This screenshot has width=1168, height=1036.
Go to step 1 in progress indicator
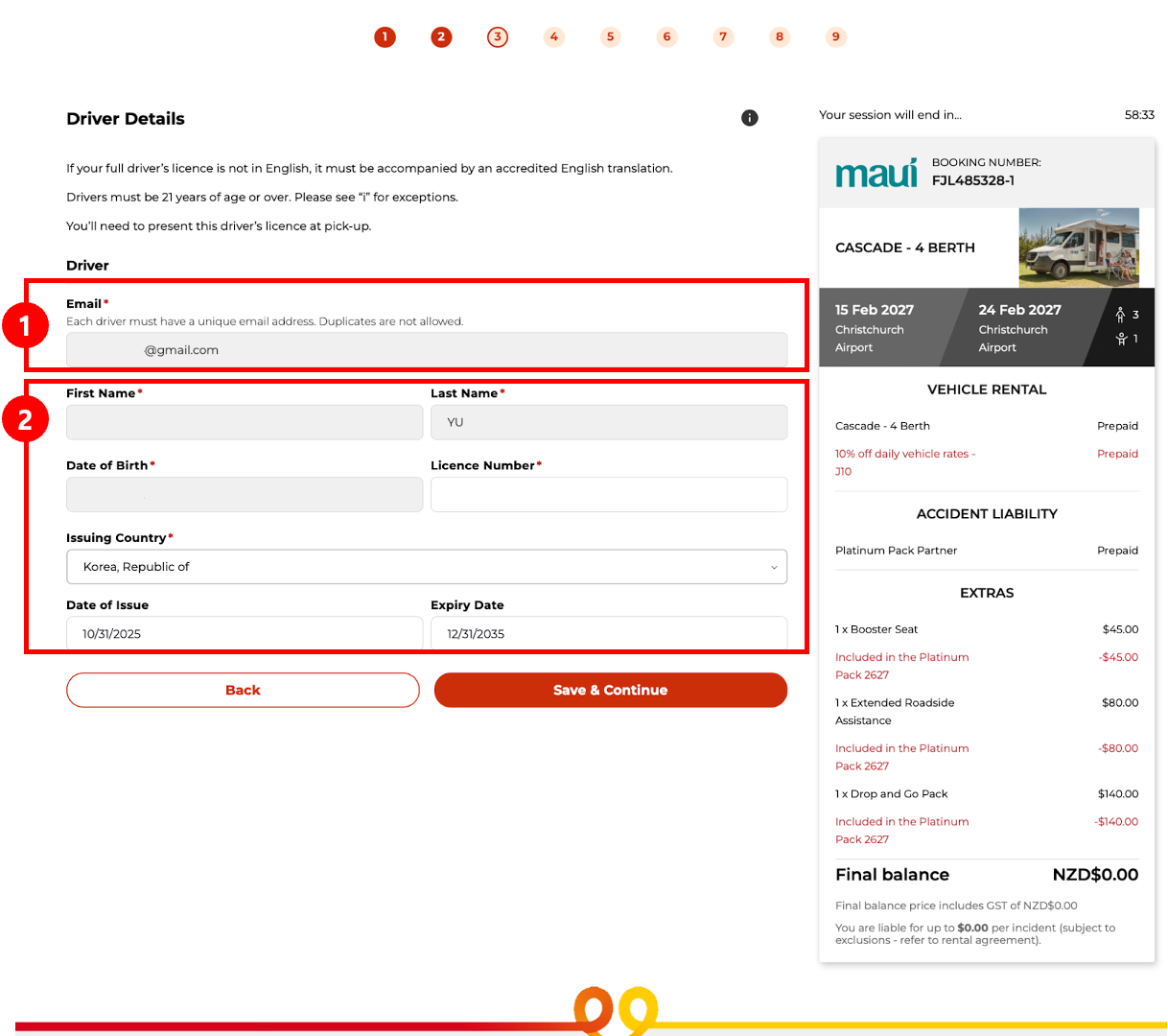pyautogui.click(x=385, y=37)
